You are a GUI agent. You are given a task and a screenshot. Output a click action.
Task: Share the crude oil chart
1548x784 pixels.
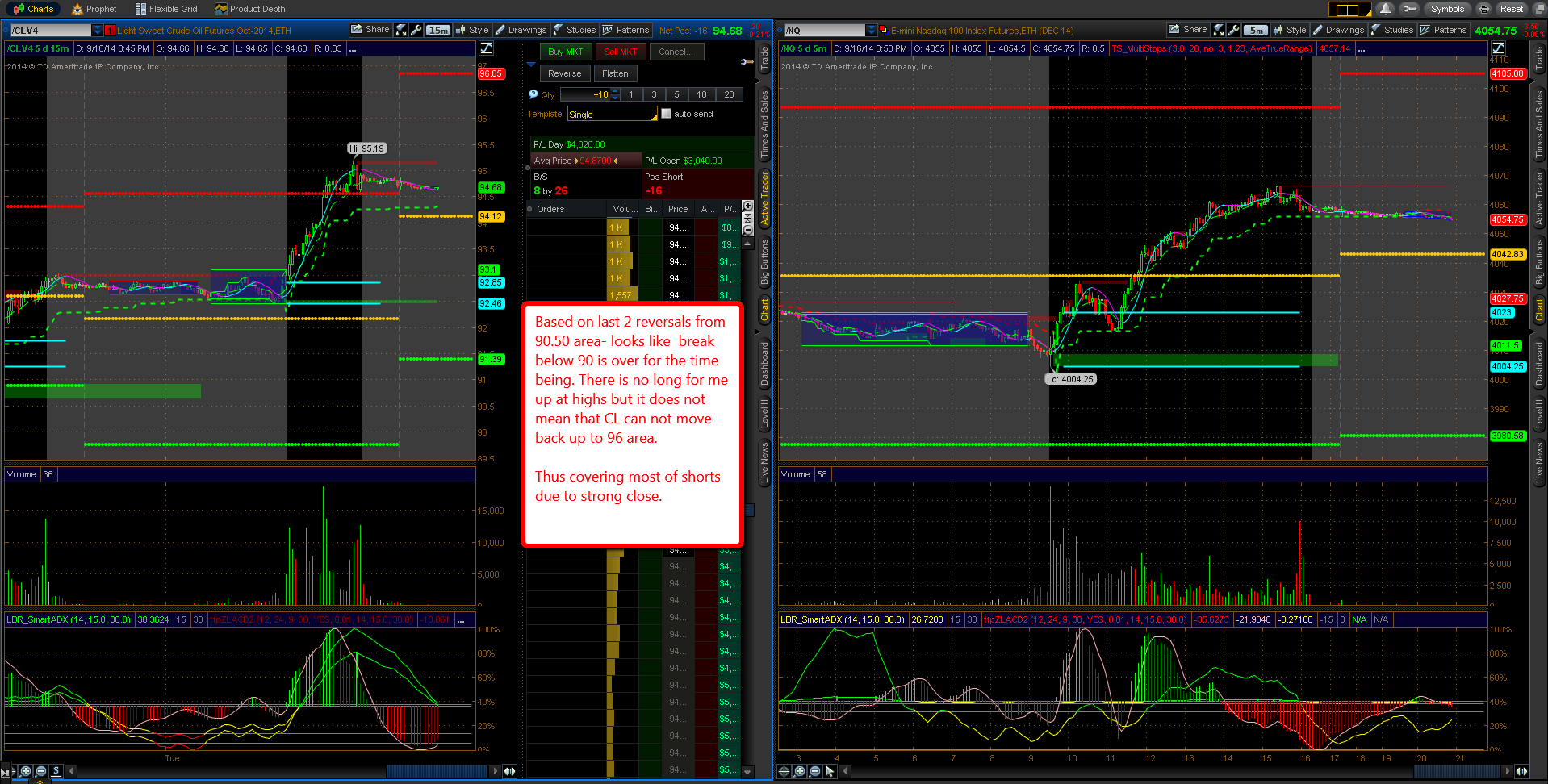click(x=370, y=30)
